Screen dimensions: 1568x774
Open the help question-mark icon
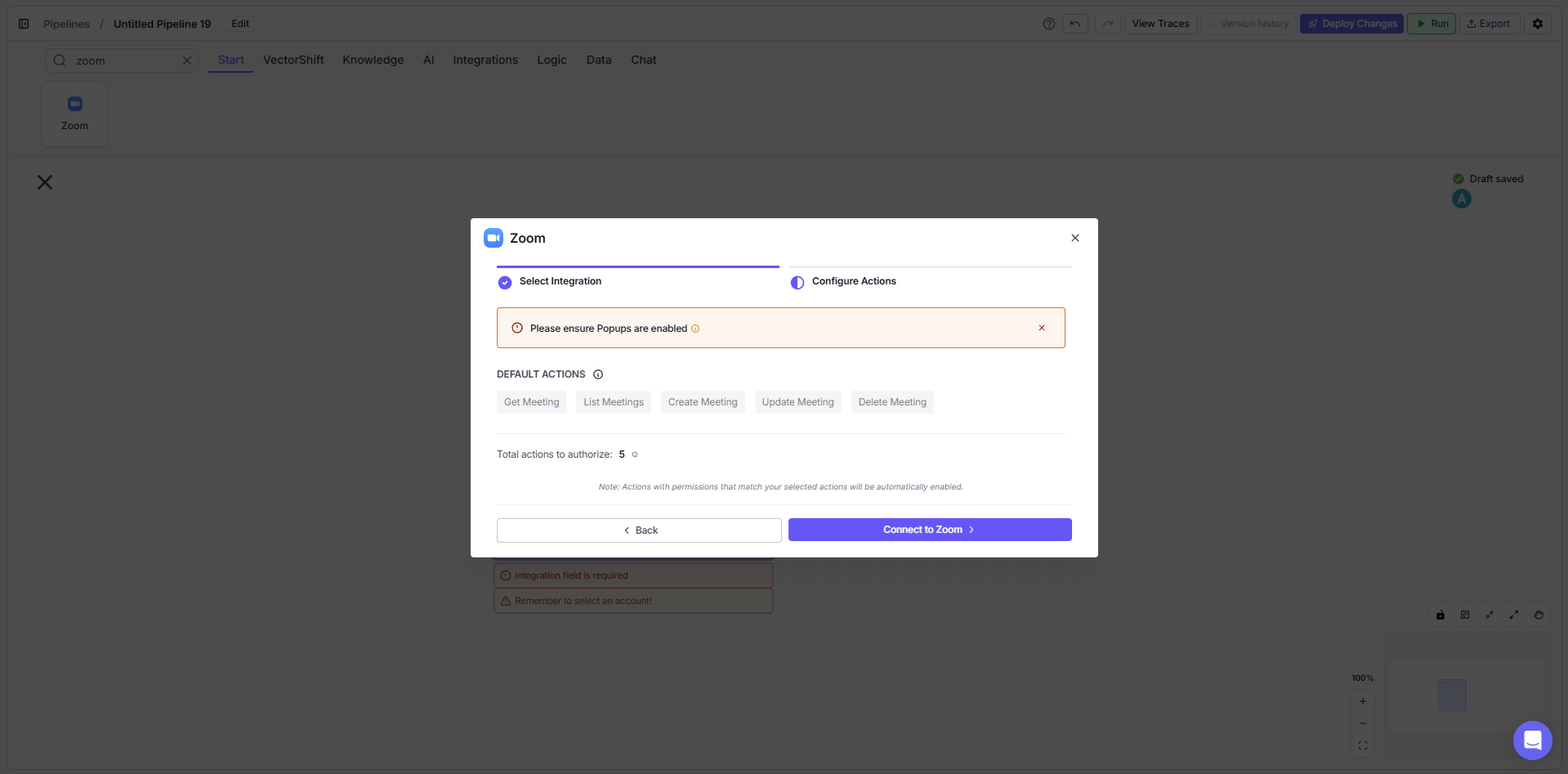pyautogui.click(x=1049, y=24)
